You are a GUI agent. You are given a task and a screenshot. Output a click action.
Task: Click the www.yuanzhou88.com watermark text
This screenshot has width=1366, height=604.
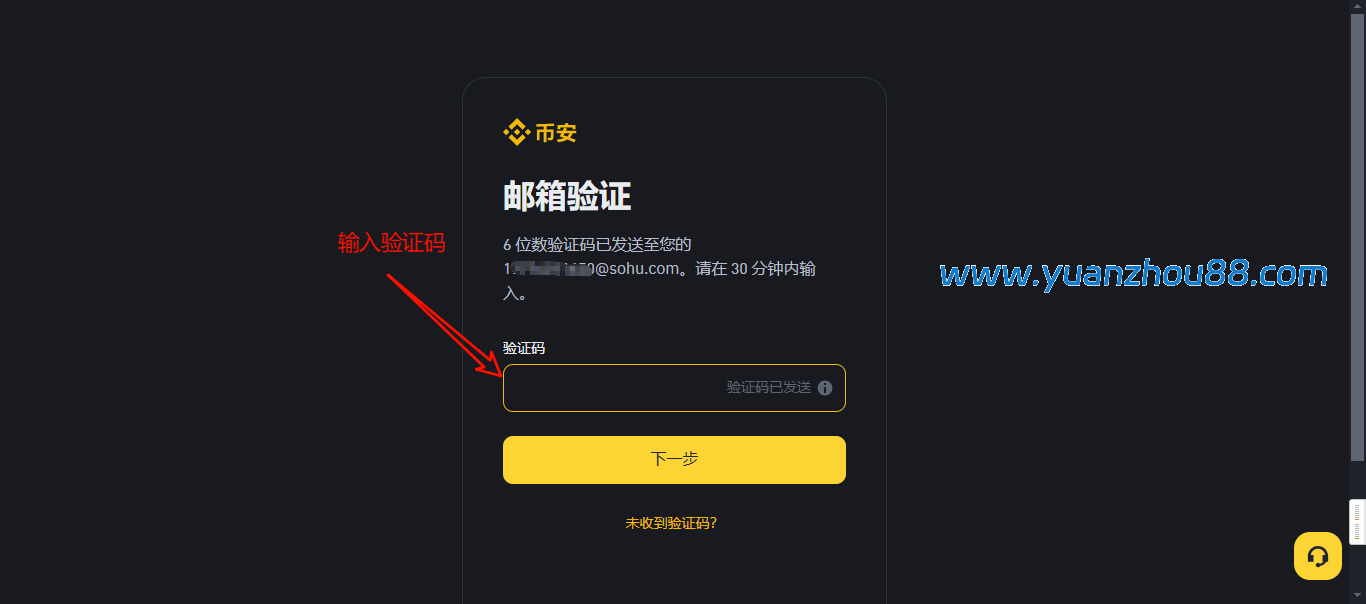(x=1133, y=273)
